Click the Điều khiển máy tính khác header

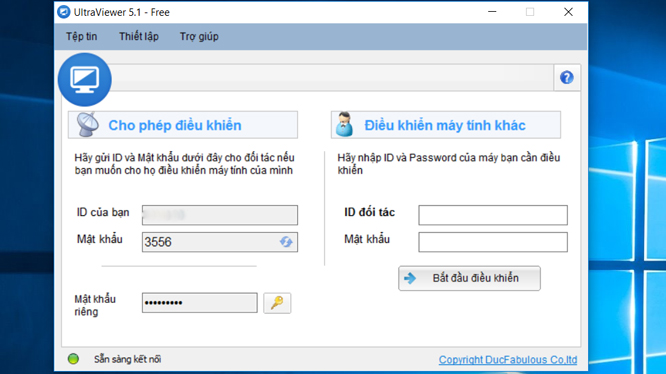tap(446, 125)
